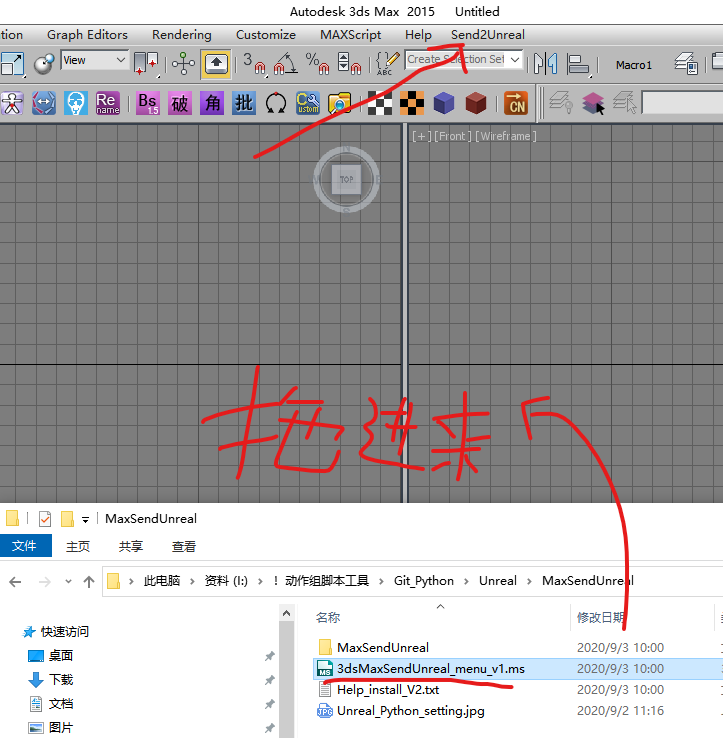Expand the chevron after Unreal in path
The width and height of the screenshot is (723, 738).
coord(529,581)
